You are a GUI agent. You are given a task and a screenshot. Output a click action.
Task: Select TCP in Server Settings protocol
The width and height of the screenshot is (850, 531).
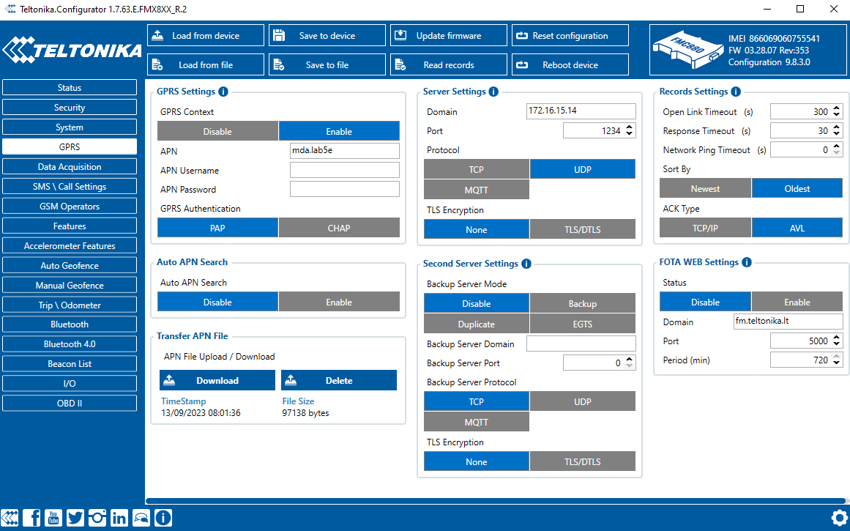(476, 169)
